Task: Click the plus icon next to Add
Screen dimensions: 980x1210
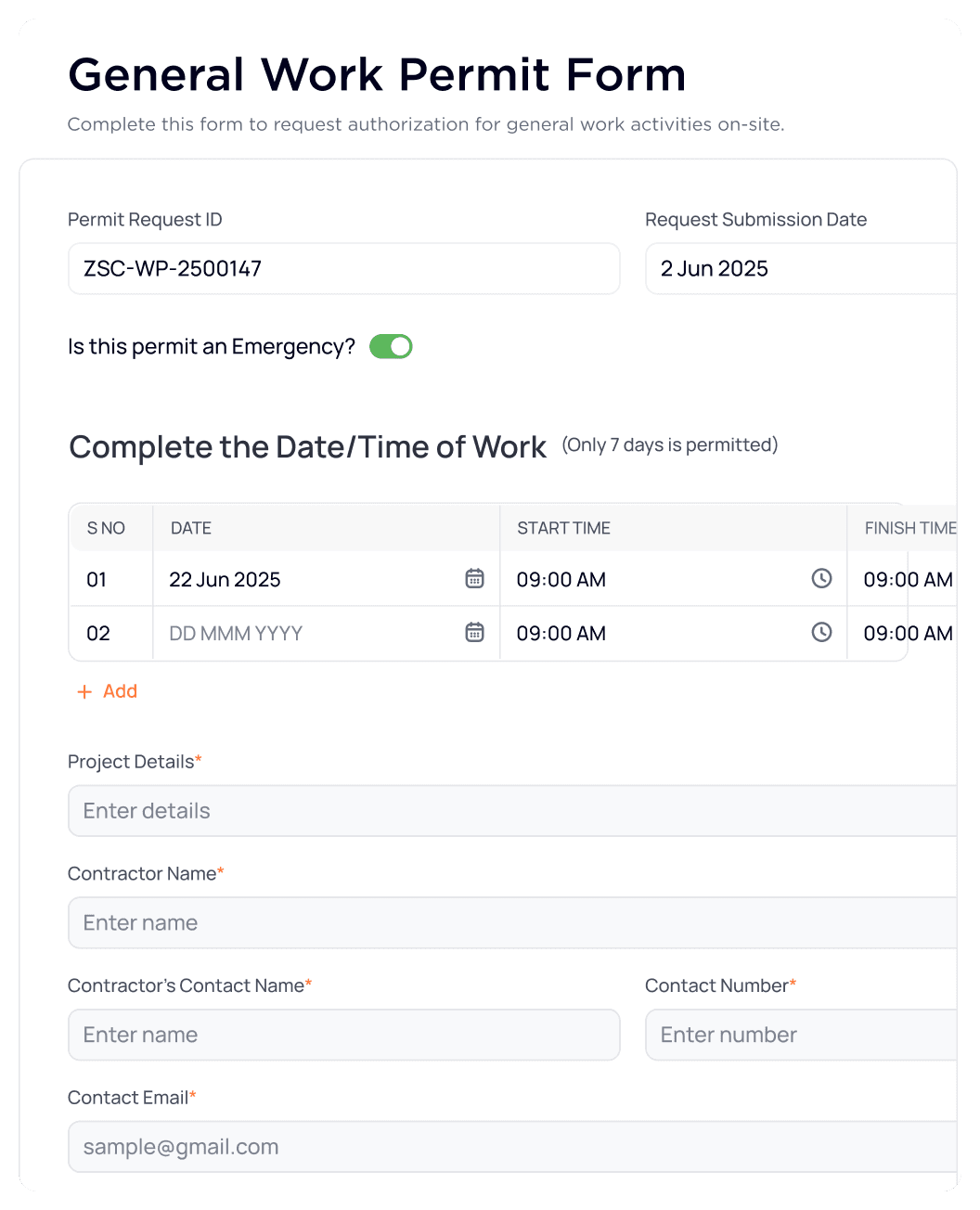Action: pos(84,690)
